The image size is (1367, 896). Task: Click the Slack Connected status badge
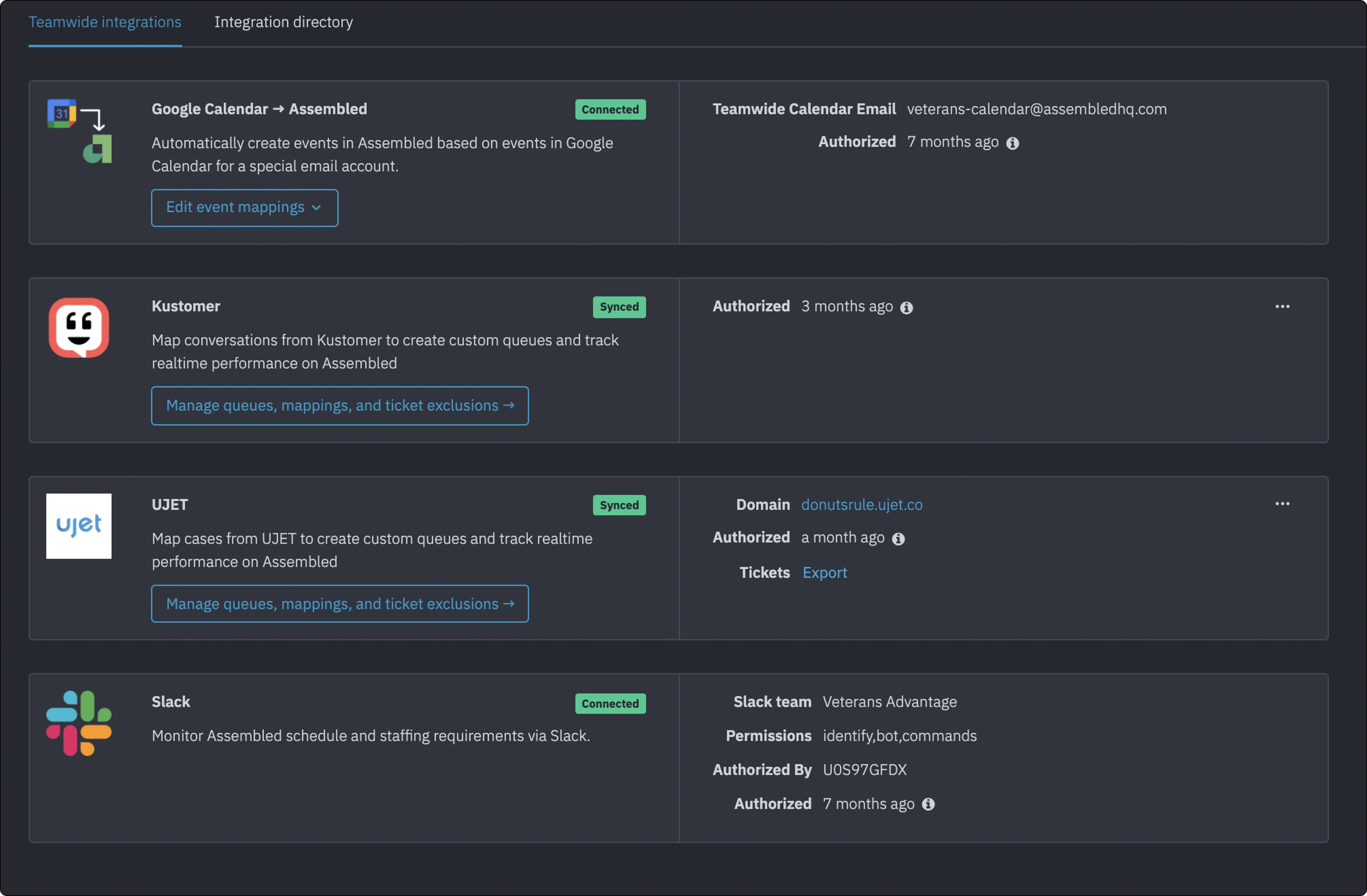click(x=610, y=704)
